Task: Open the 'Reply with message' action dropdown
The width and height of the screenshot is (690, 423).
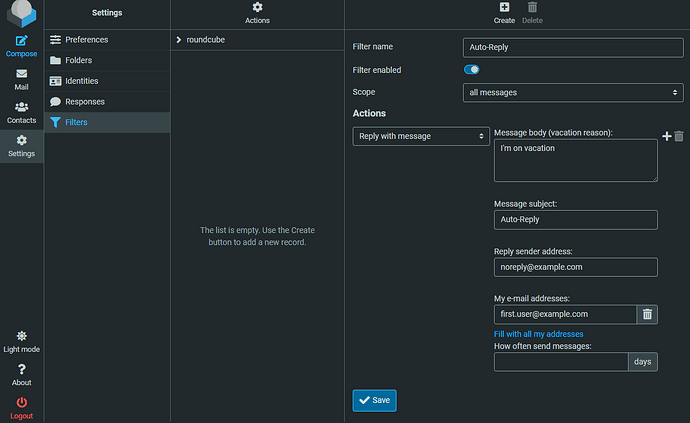Action: (421, 136)
